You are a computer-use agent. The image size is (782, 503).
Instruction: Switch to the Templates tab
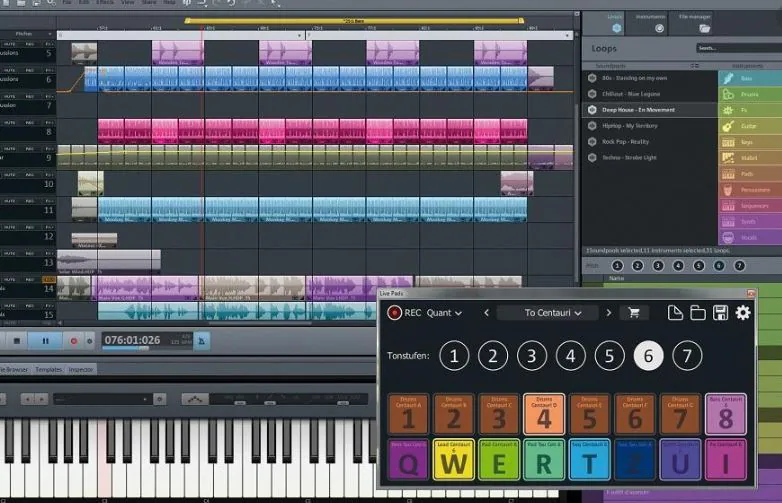point(48,369)
